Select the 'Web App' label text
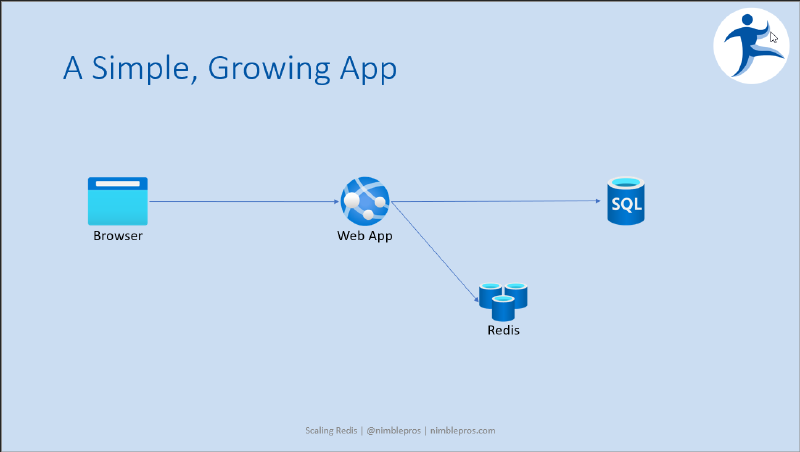 pyautogui.click(x=365, y=236)
